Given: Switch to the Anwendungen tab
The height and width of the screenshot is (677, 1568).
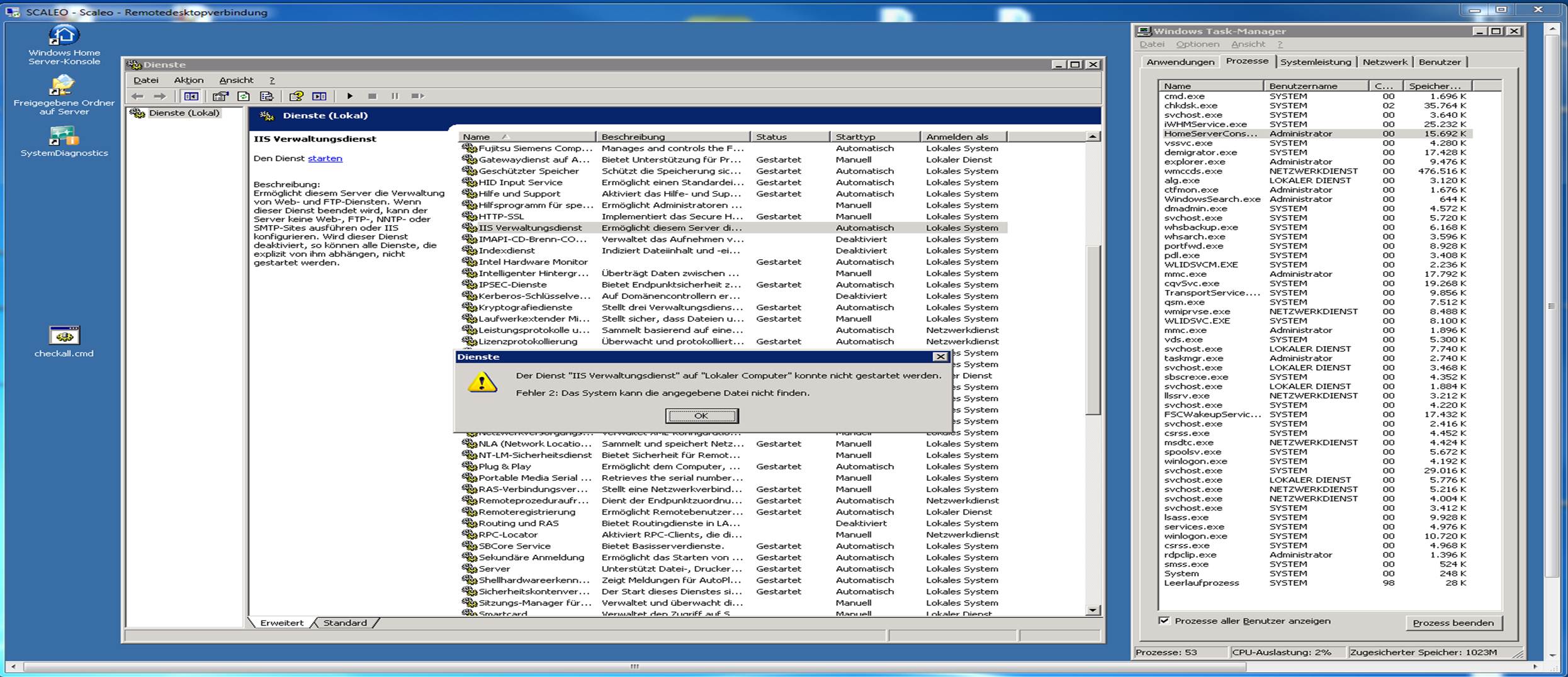Looking at the screenshot, I should (x=1180, y=62).
